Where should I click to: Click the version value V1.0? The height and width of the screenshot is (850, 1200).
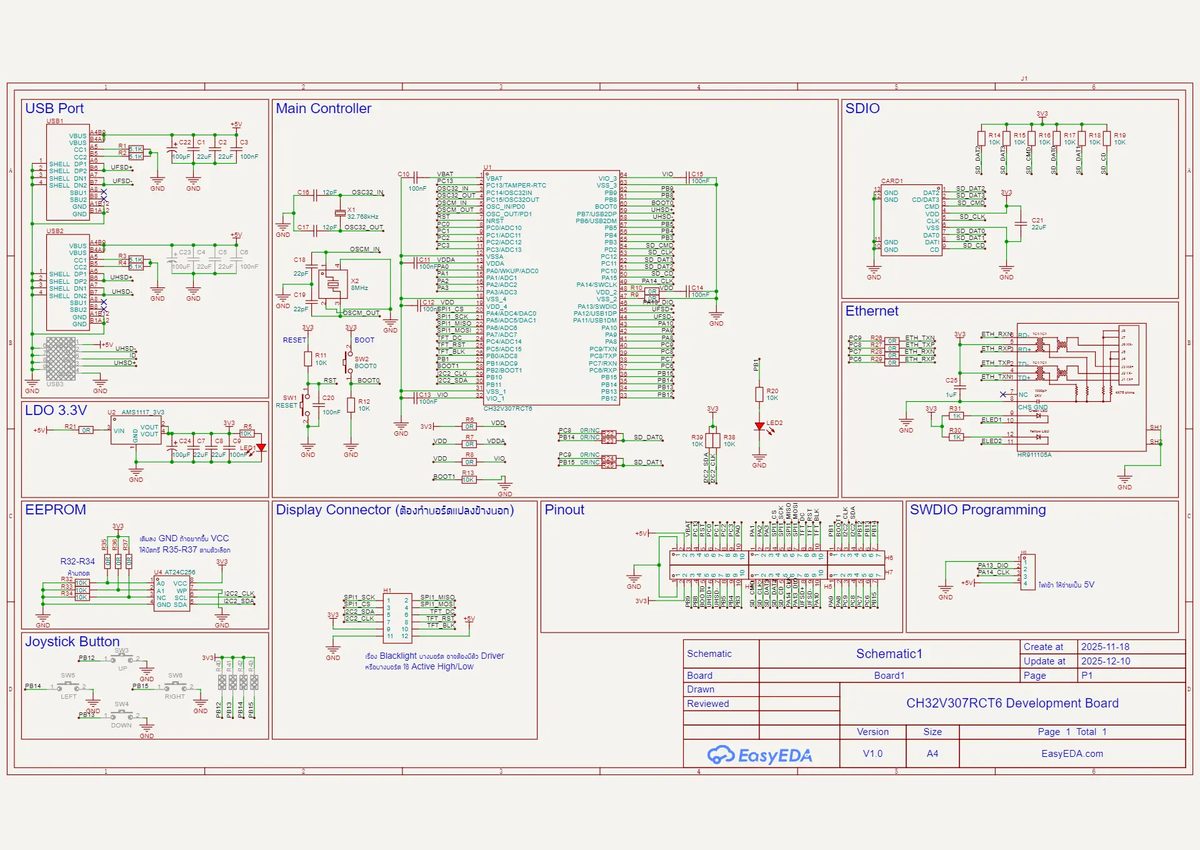[873, 753]
